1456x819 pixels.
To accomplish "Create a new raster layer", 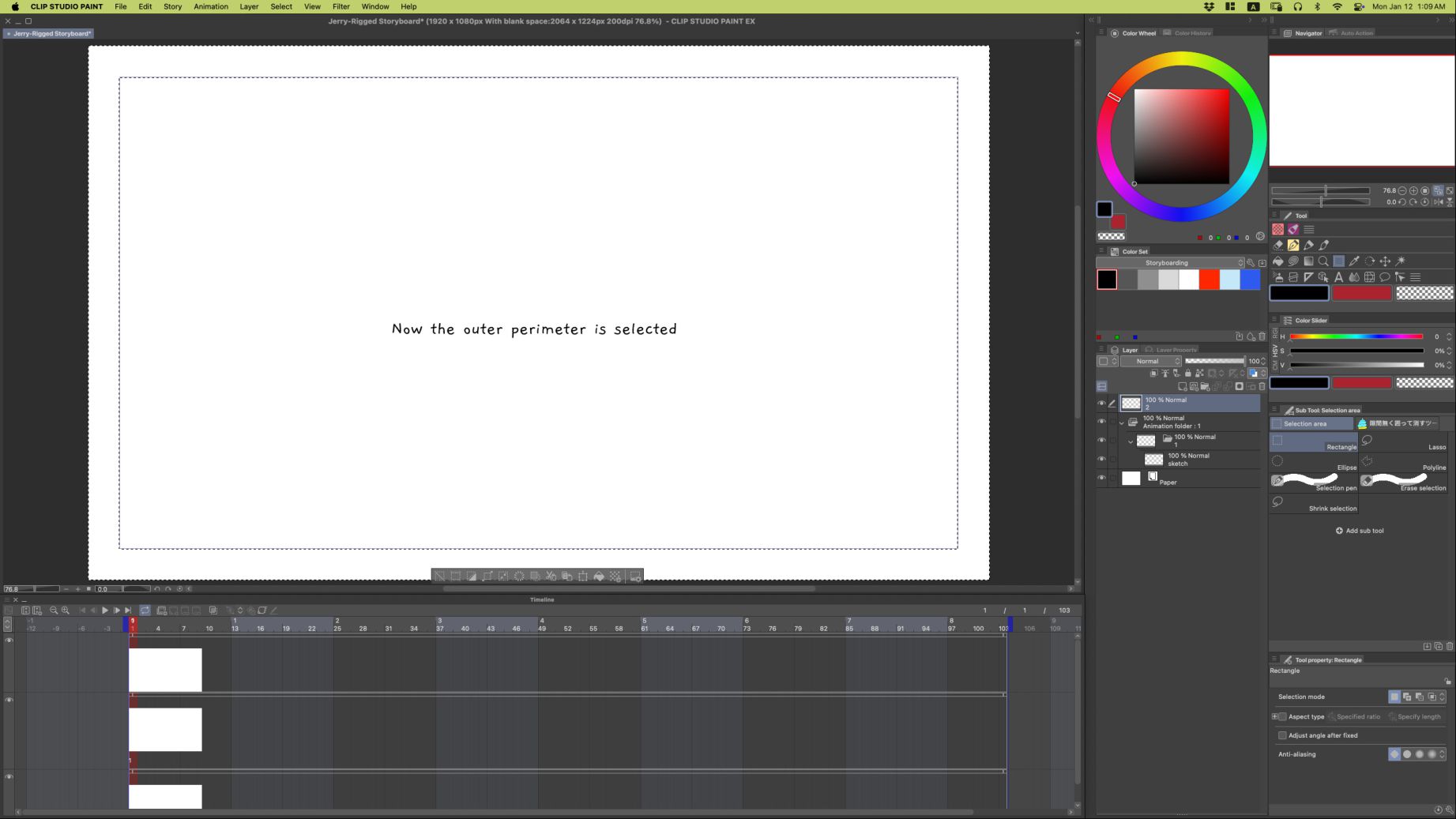I will point(1183,386).
